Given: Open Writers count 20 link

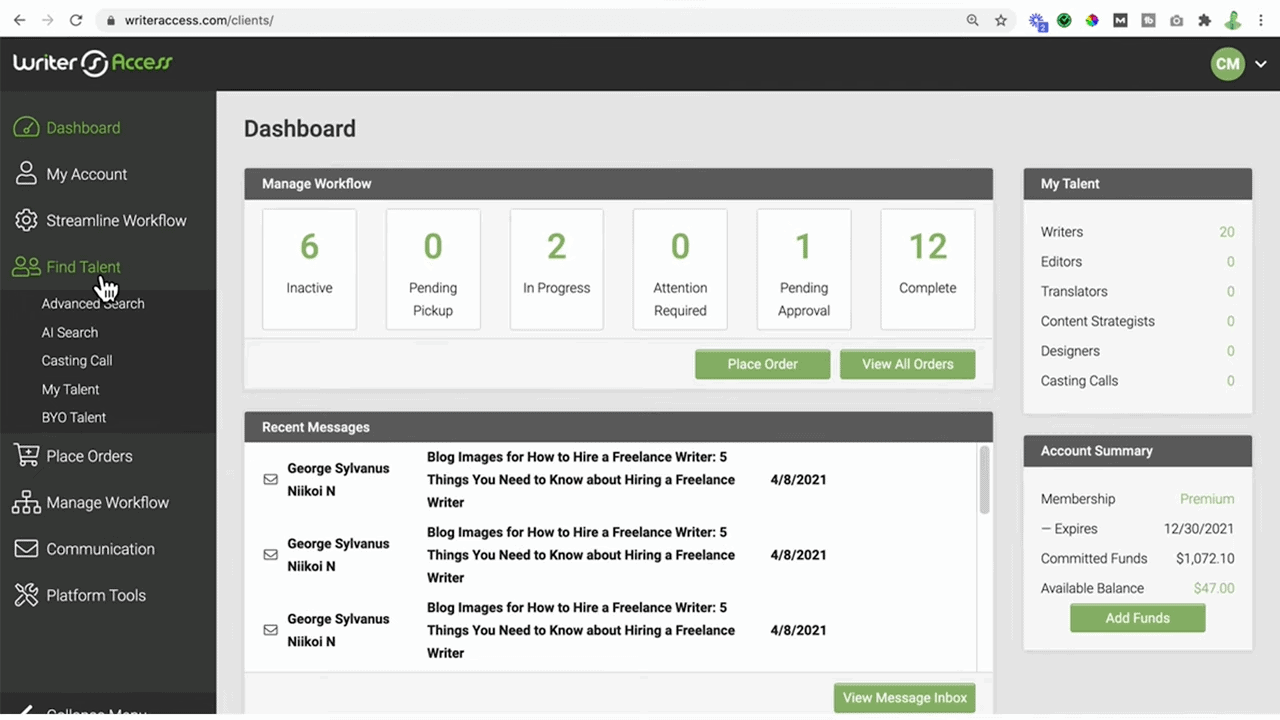Looking at the screenshot, I should click(x=1226, y=232).
